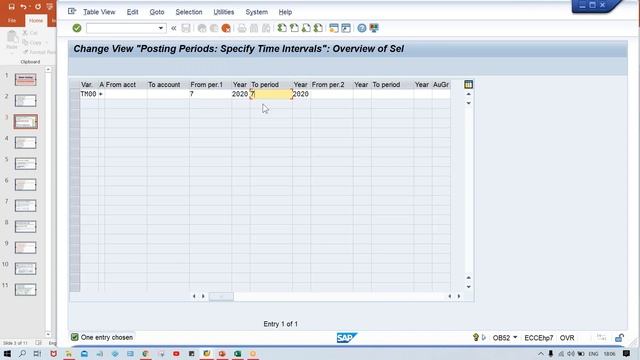This screenshot has width=640, height=360.
Task: Click the Exit icon in SAP toolbar
Action: 214,28
